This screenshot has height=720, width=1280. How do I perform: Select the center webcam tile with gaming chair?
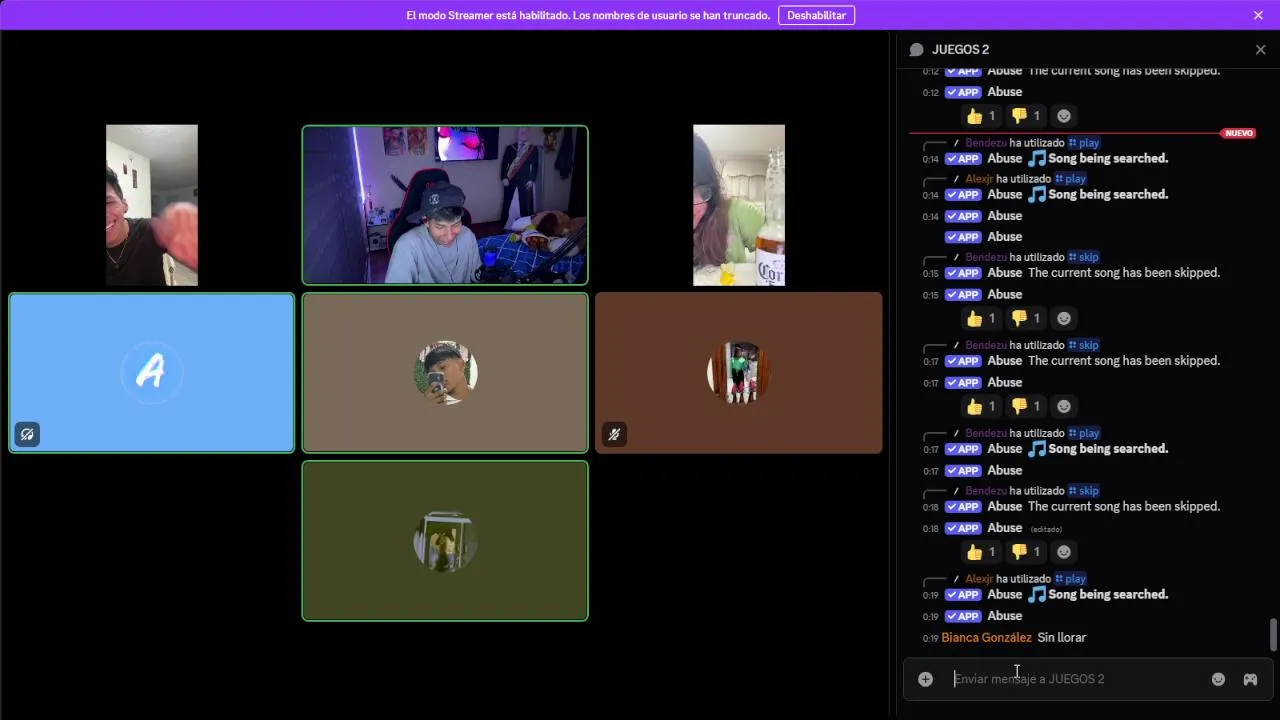click(x=445, y=205)
